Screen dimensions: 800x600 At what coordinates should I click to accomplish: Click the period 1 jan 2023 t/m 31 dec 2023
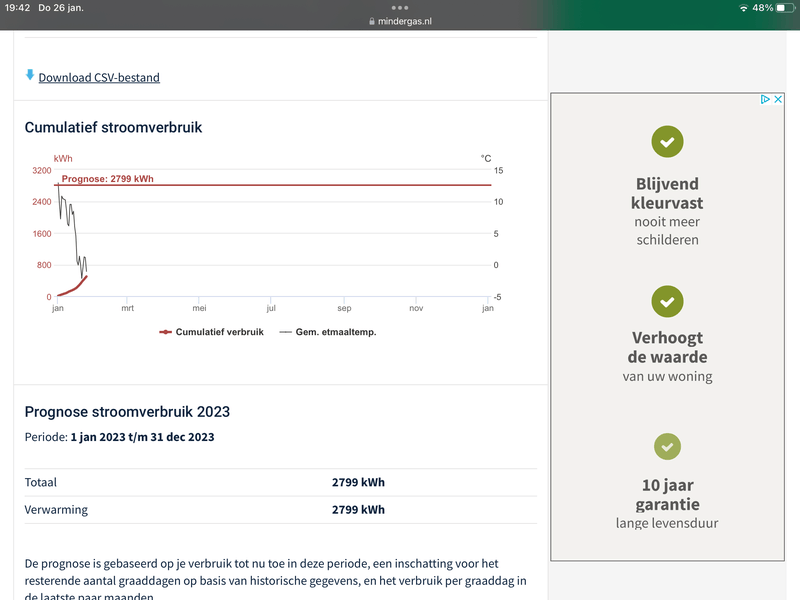[142, 437]
